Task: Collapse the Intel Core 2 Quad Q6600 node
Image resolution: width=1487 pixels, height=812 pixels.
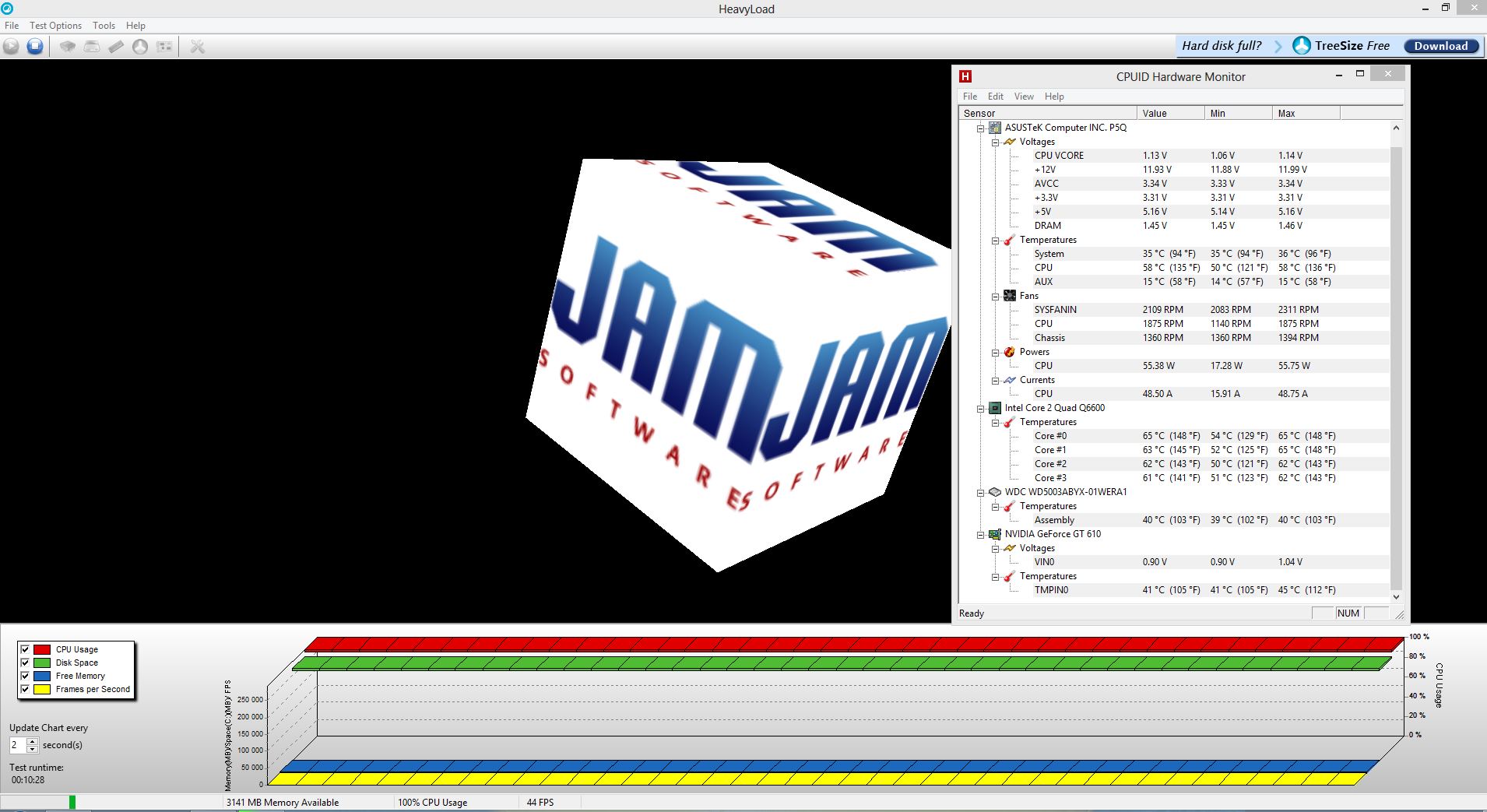Action: (981, 408)
